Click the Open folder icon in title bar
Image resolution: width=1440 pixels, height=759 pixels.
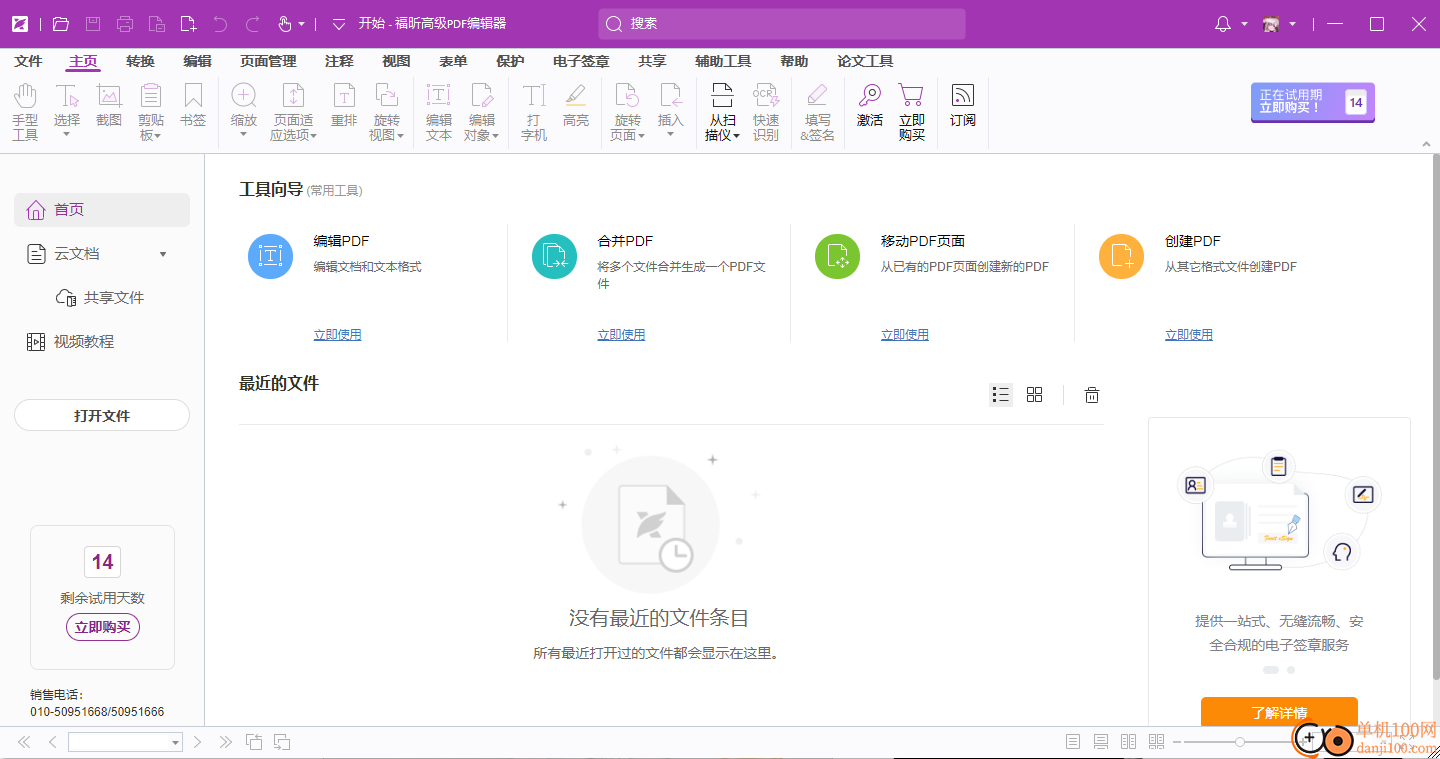click(61, 24)
